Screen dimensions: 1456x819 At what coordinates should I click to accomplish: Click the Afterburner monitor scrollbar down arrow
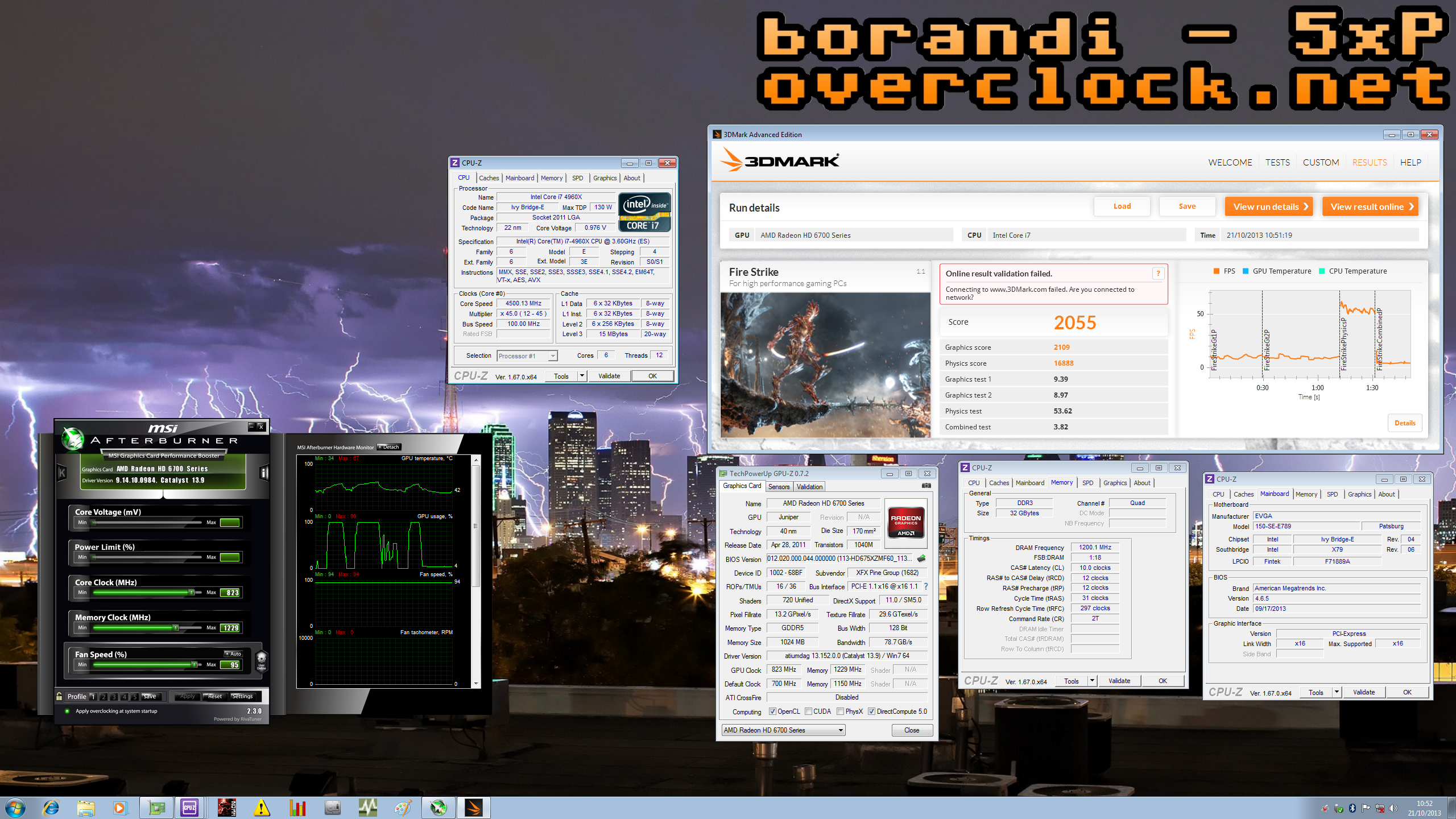(x=476, y=684)
